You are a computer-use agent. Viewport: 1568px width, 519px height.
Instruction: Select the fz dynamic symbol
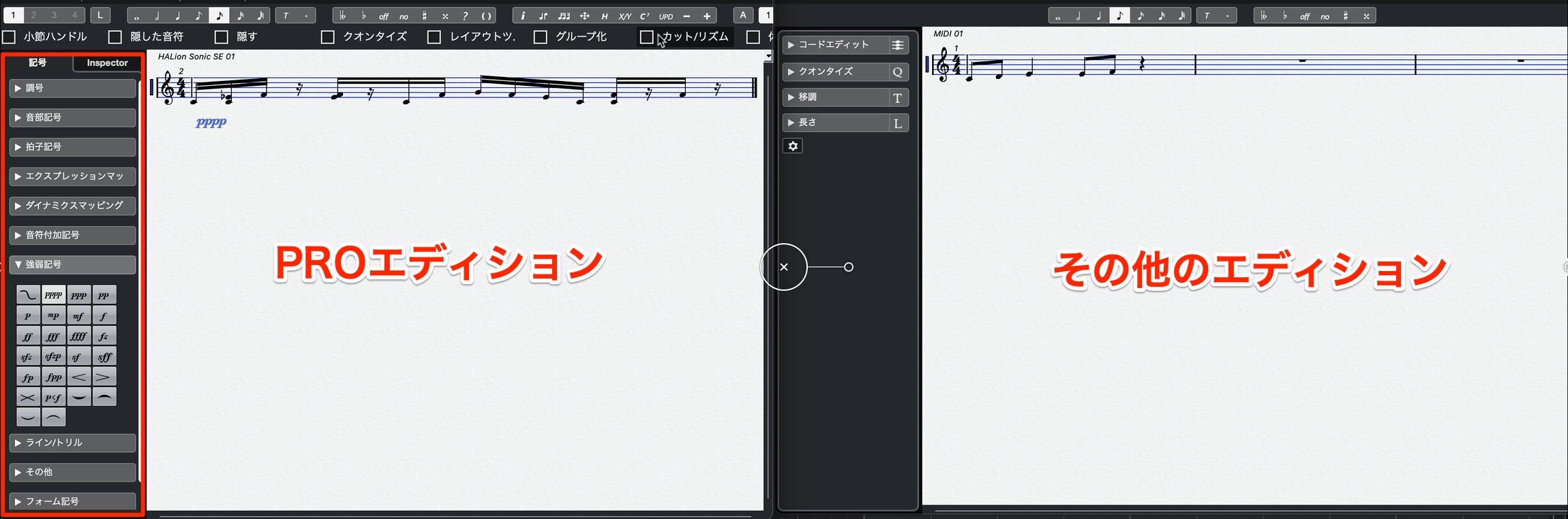tap(104, 336)
